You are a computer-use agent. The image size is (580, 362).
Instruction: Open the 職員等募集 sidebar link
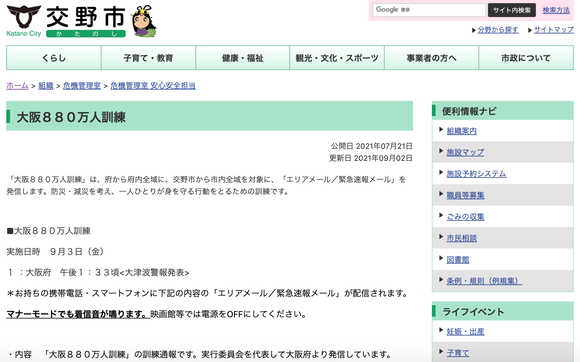coord(465,195)
